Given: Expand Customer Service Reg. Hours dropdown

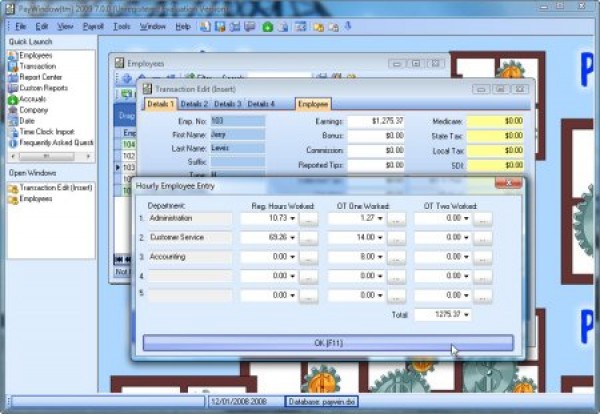Looking at the screenshot, I should [293, 238].
